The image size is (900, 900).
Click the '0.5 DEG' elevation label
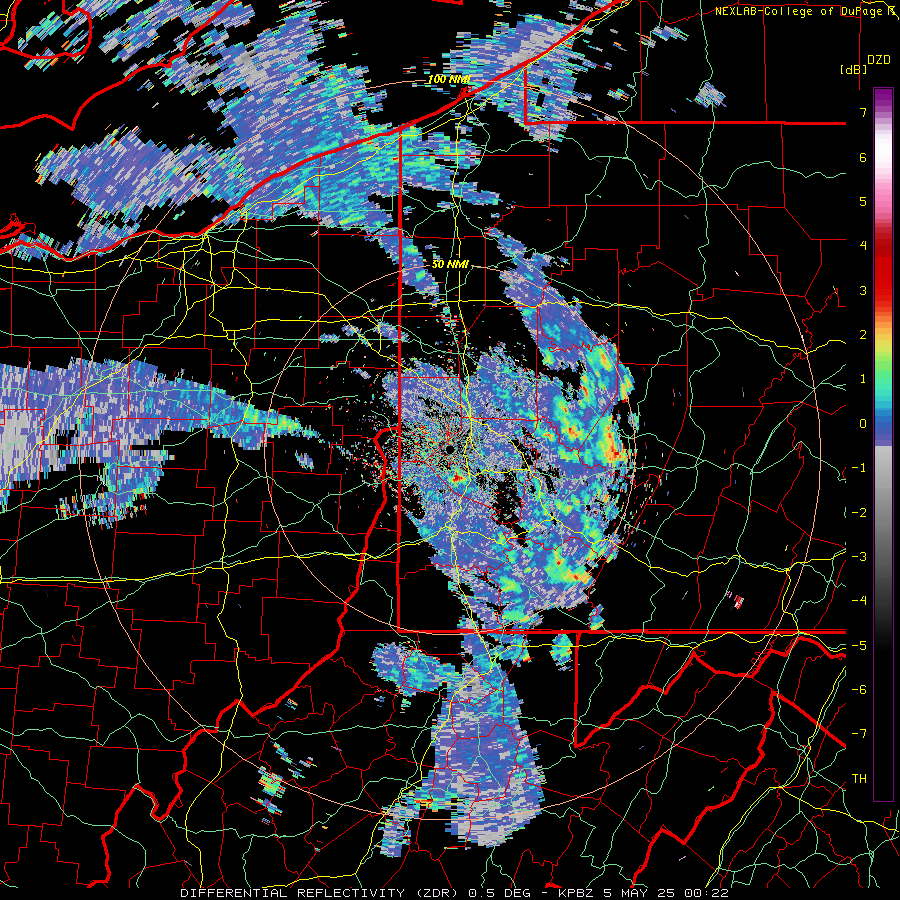(499, 893)
